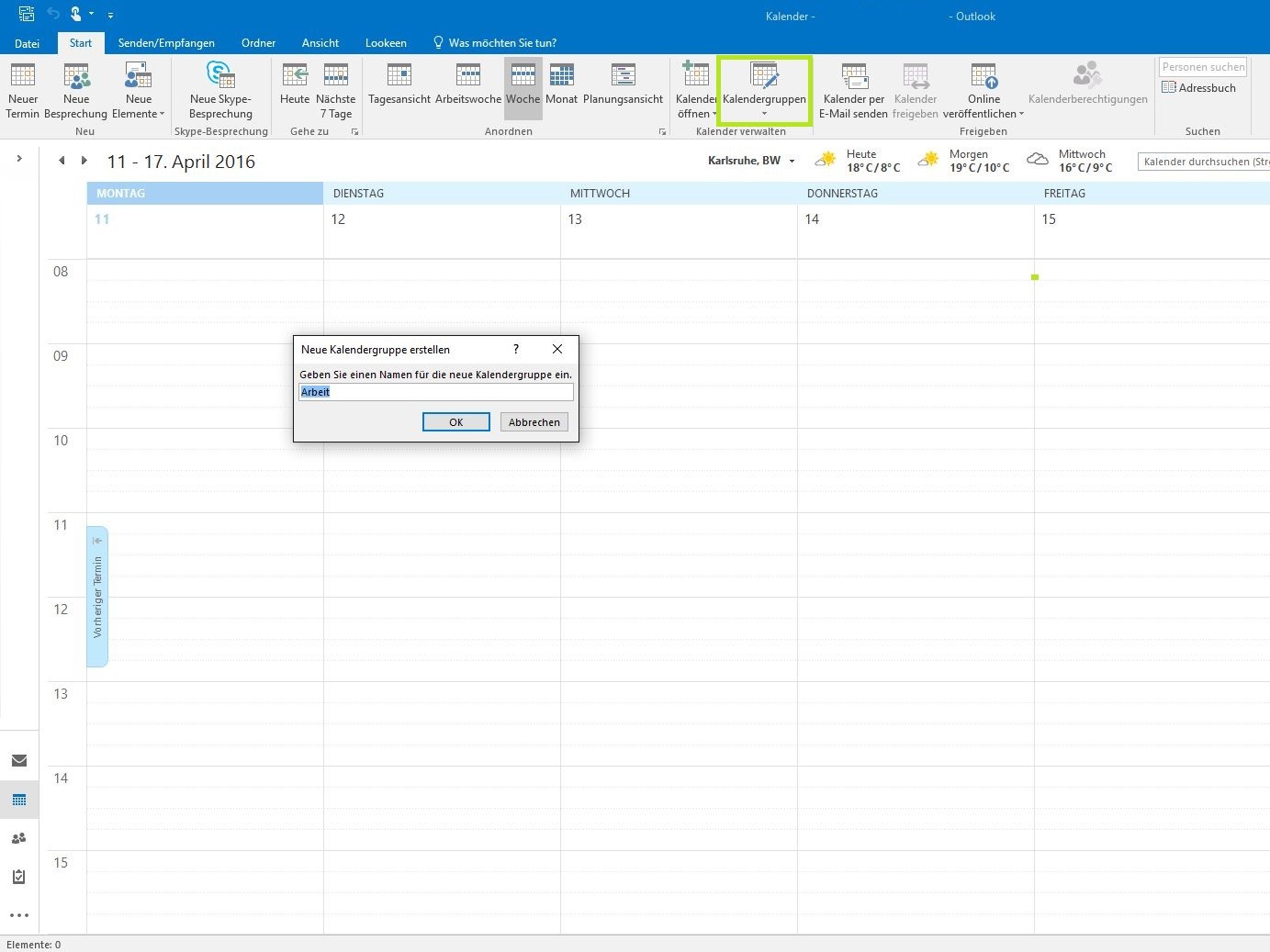
Task: Click Morgen weather forecast
Action: point(965,161)
